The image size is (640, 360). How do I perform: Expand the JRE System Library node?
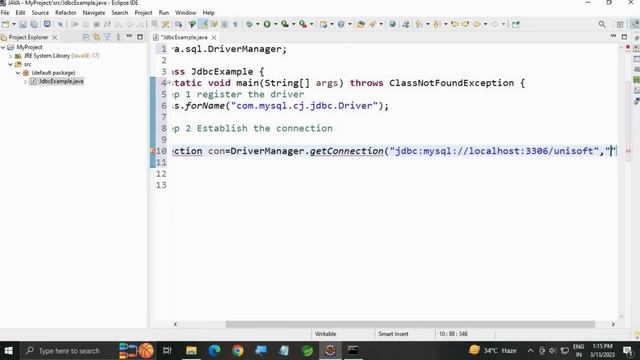(x=11, y=56)
